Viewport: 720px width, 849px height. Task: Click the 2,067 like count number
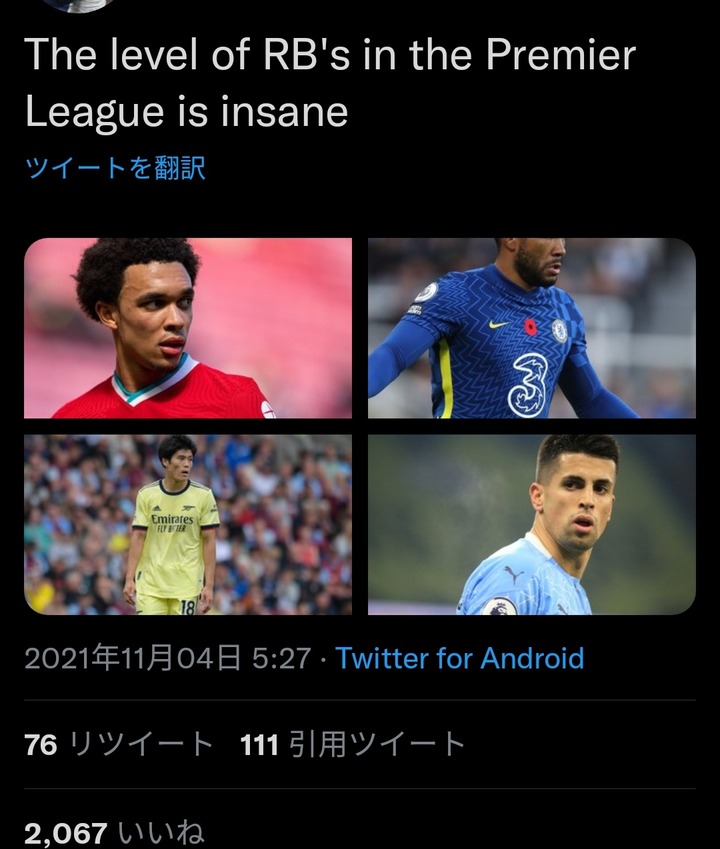tap(66, 833)
